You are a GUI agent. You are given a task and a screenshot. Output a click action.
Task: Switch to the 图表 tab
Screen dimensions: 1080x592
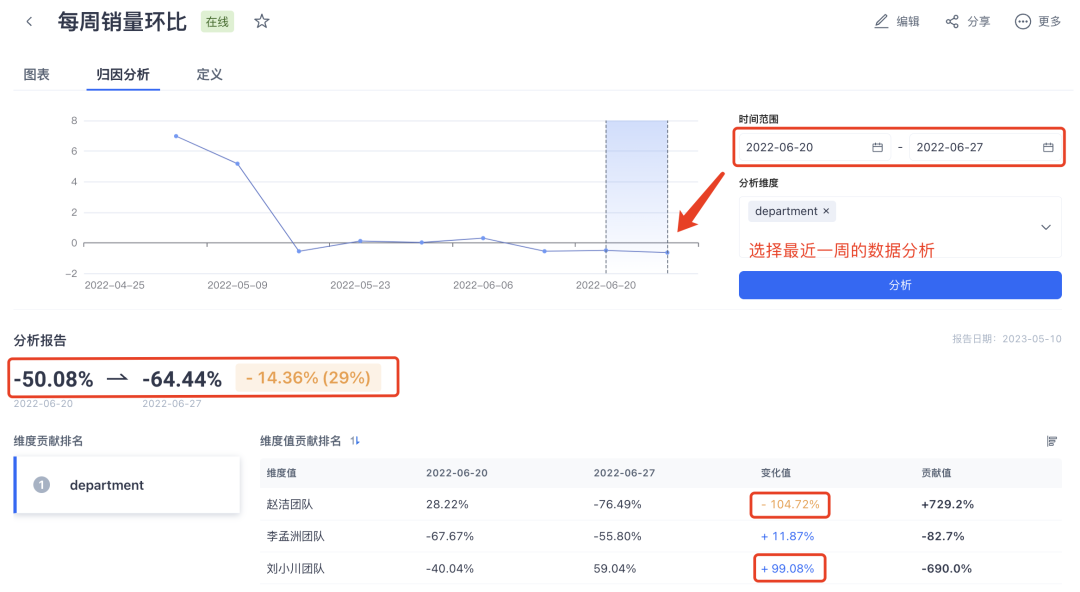37,75
